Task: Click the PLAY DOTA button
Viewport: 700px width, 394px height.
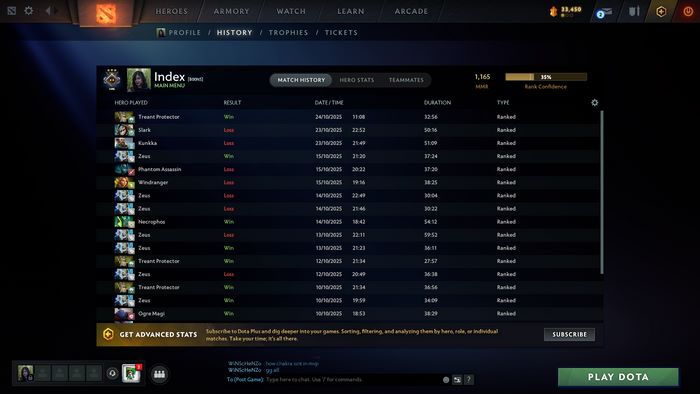Action: 618,377
